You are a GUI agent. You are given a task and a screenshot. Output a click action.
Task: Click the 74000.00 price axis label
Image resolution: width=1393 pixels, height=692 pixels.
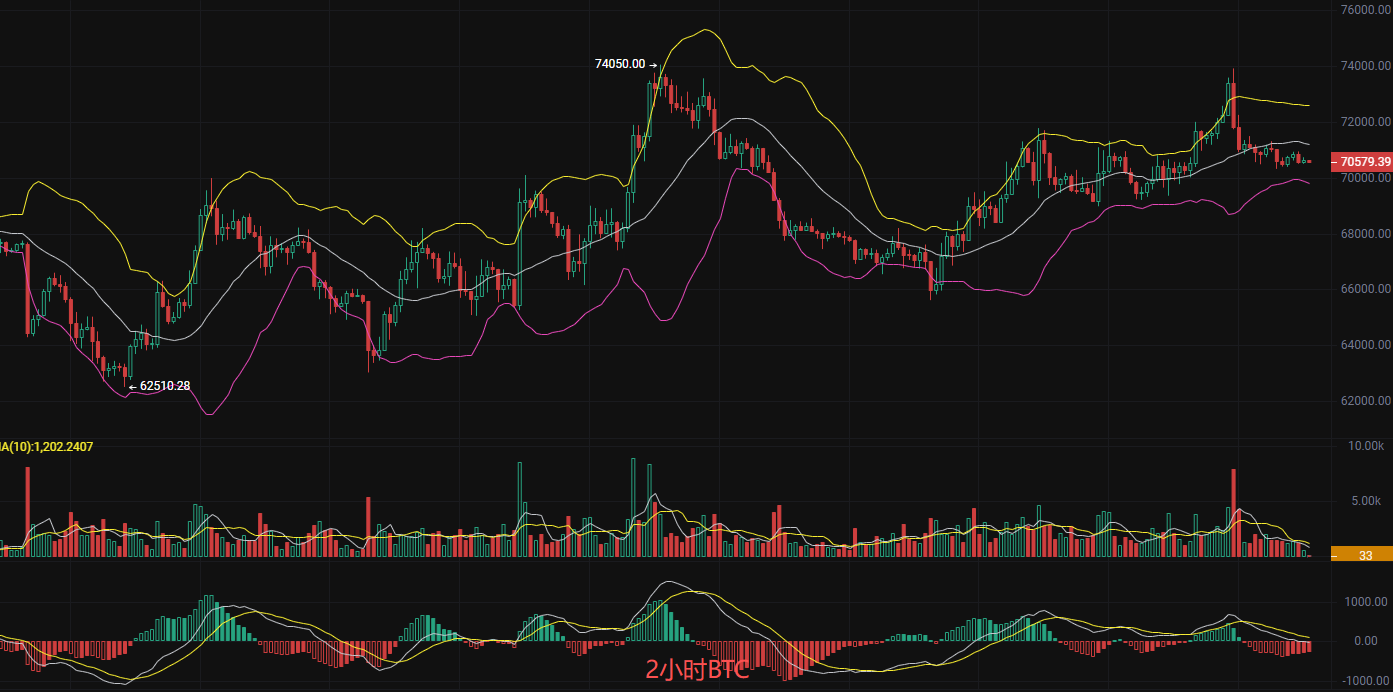click(x=1366, y=66)
